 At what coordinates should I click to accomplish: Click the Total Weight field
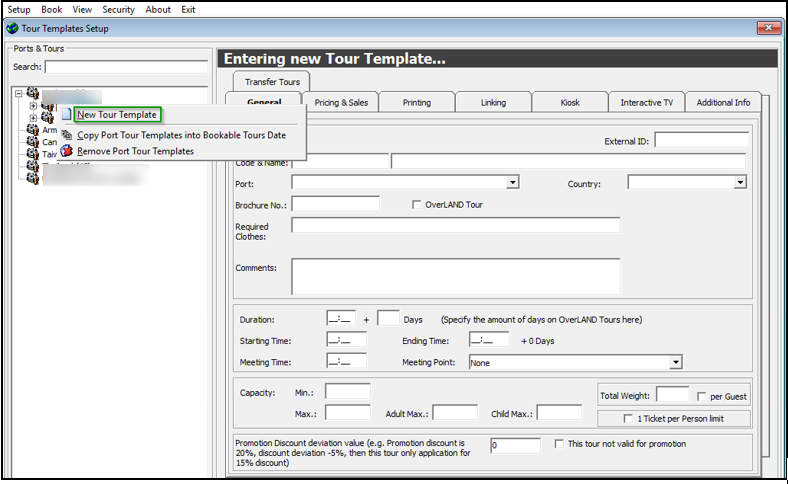(673, 395)
